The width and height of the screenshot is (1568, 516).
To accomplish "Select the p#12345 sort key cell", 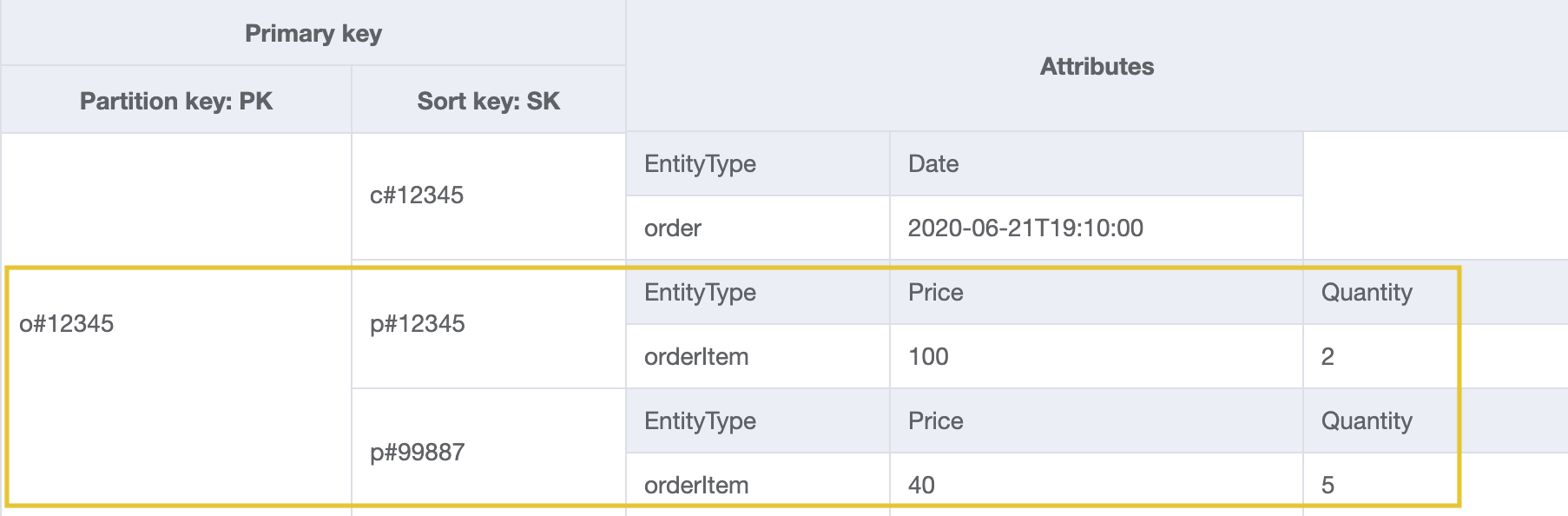I will (x=418, y=323).
